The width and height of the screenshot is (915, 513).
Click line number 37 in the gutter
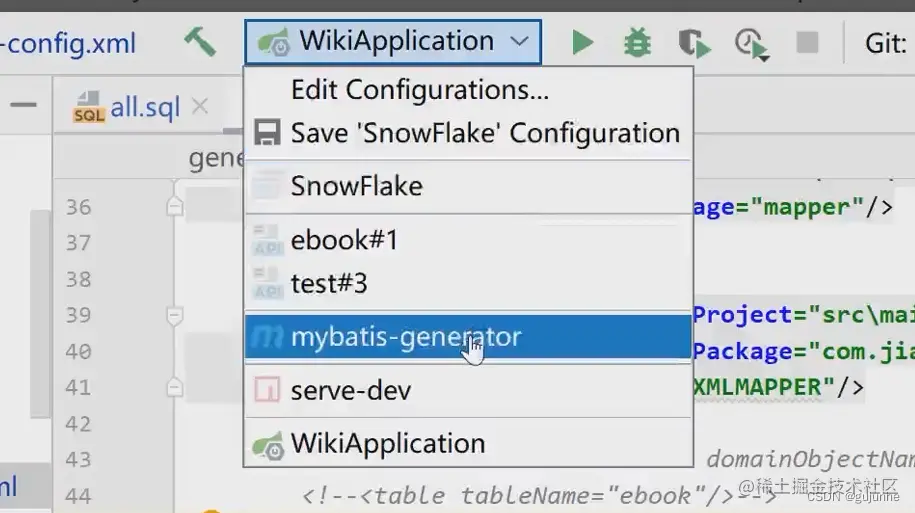tap(78, 243)
